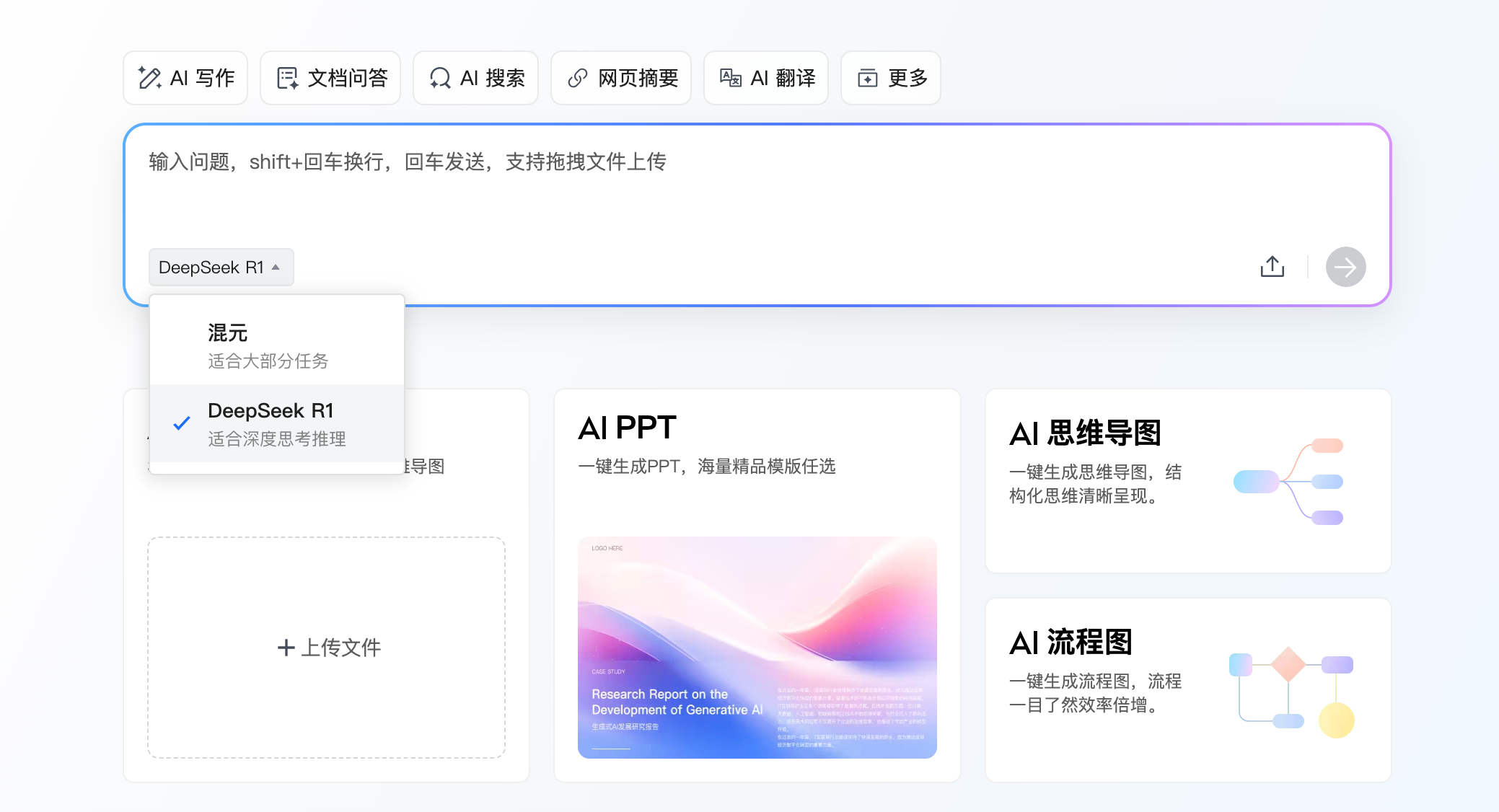1499x812 pixels.
Task: Select checked DeepSeek R1 option in list
Action: coord(276,423)
